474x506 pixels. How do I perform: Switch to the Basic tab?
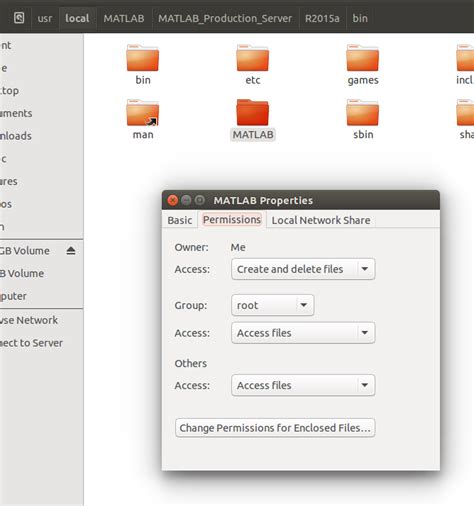[x=180, y=220]
